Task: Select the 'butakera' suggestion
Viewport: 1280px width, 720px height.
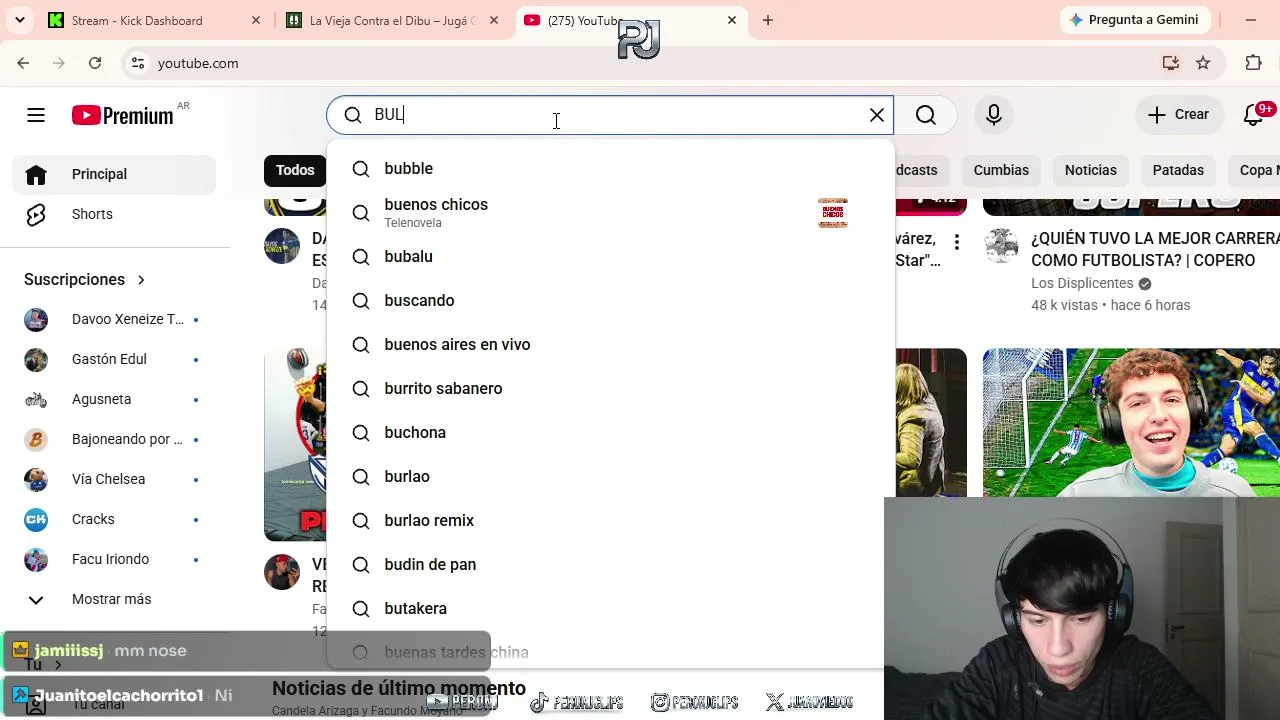Action: pyautogui.click(x=610, y=608)
